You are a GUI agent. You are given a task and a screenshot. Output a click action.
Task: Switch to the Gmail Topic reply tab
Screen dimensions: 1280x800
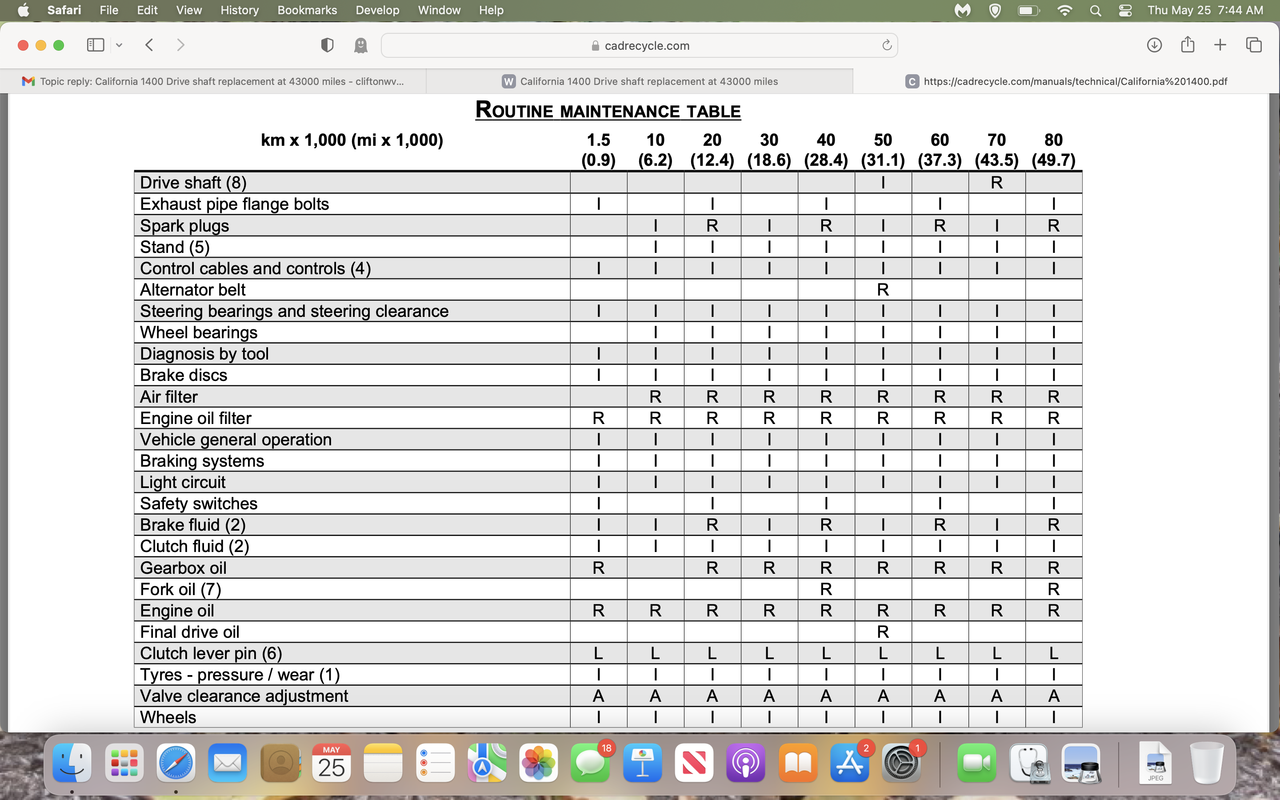(x=213, y=81)
